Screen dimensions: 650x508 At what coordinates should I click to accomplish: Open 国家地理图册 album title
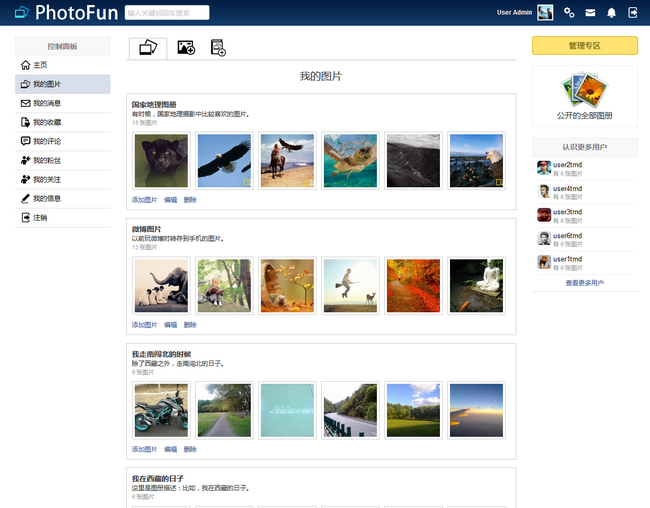pos(154,105)
